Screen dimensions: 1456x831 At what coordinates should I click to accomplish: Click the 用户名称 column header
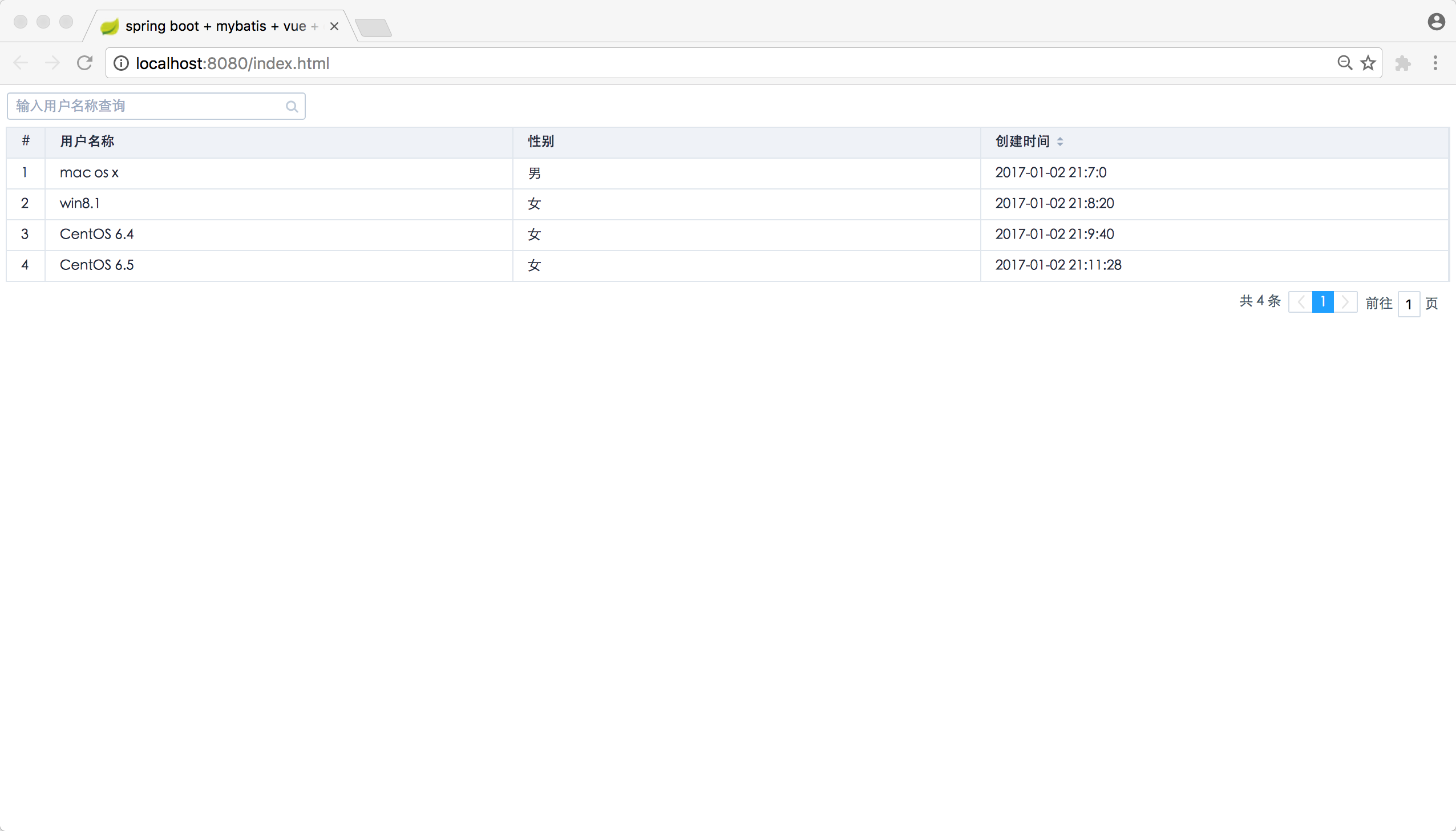click(x=87, y=141)
